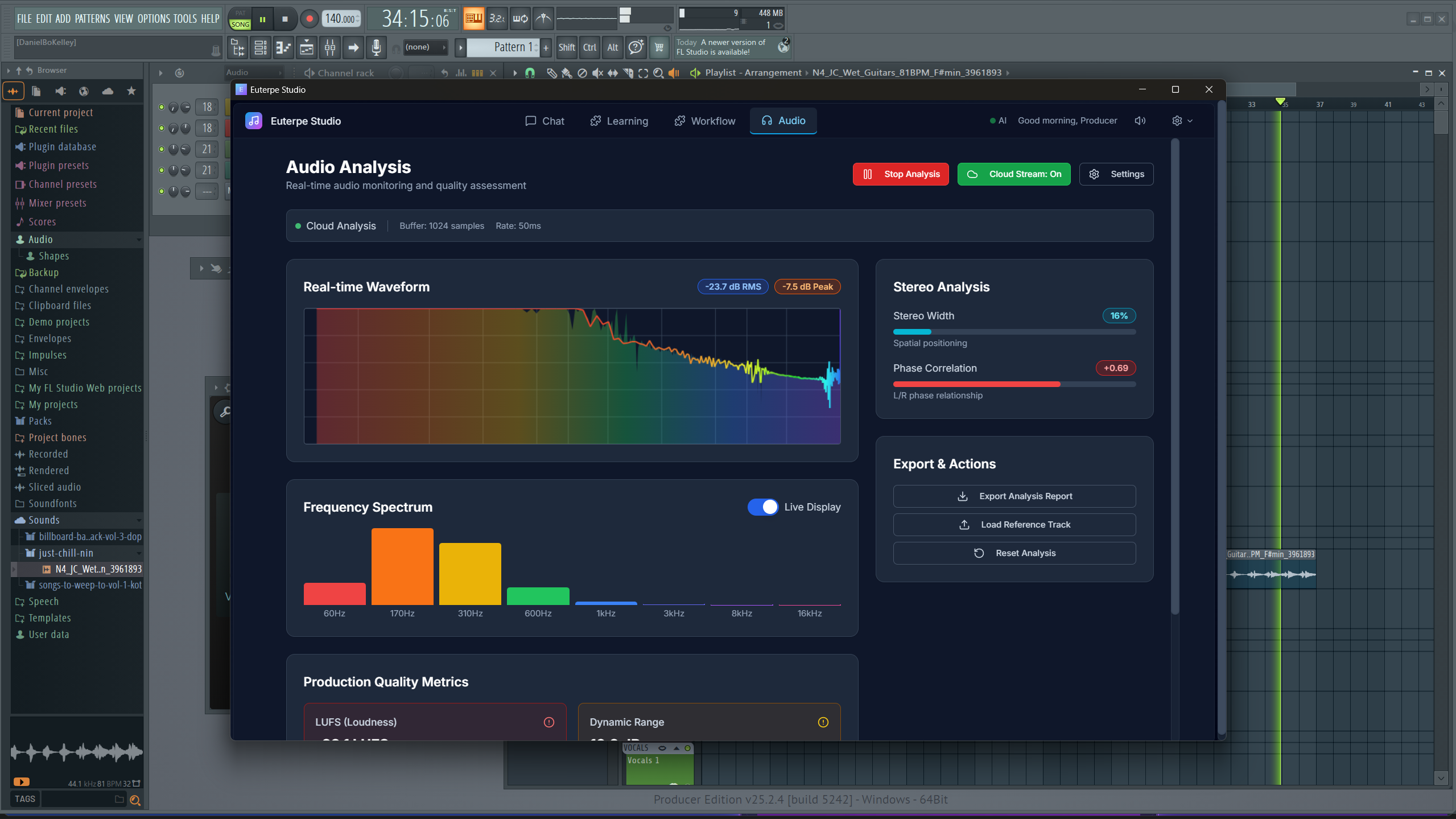Open the (none) snap dropdown
This screenshot has height=819, width=1456.
pos(425,47)
